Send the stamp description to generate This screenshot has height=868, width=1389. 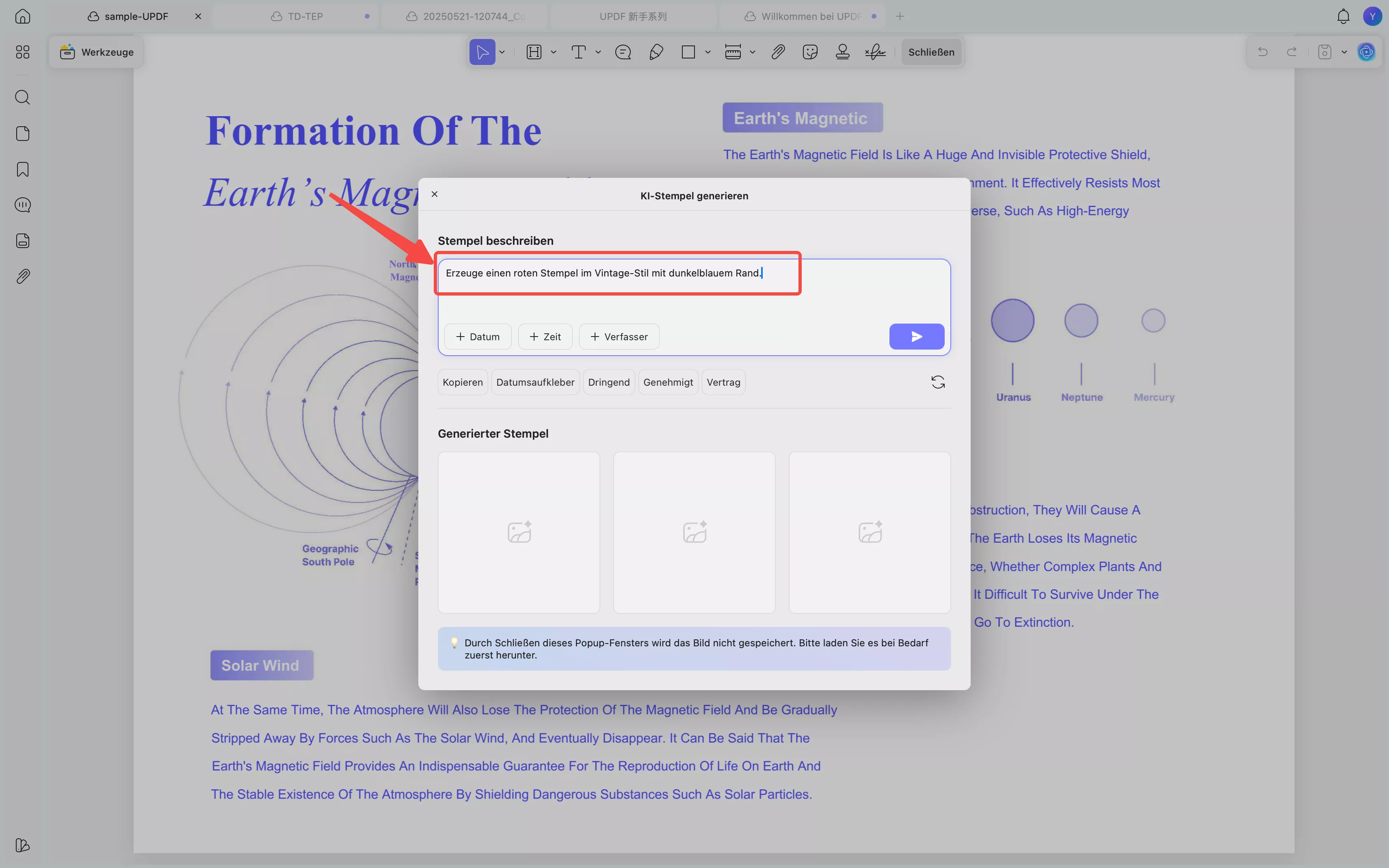(916, 337)
